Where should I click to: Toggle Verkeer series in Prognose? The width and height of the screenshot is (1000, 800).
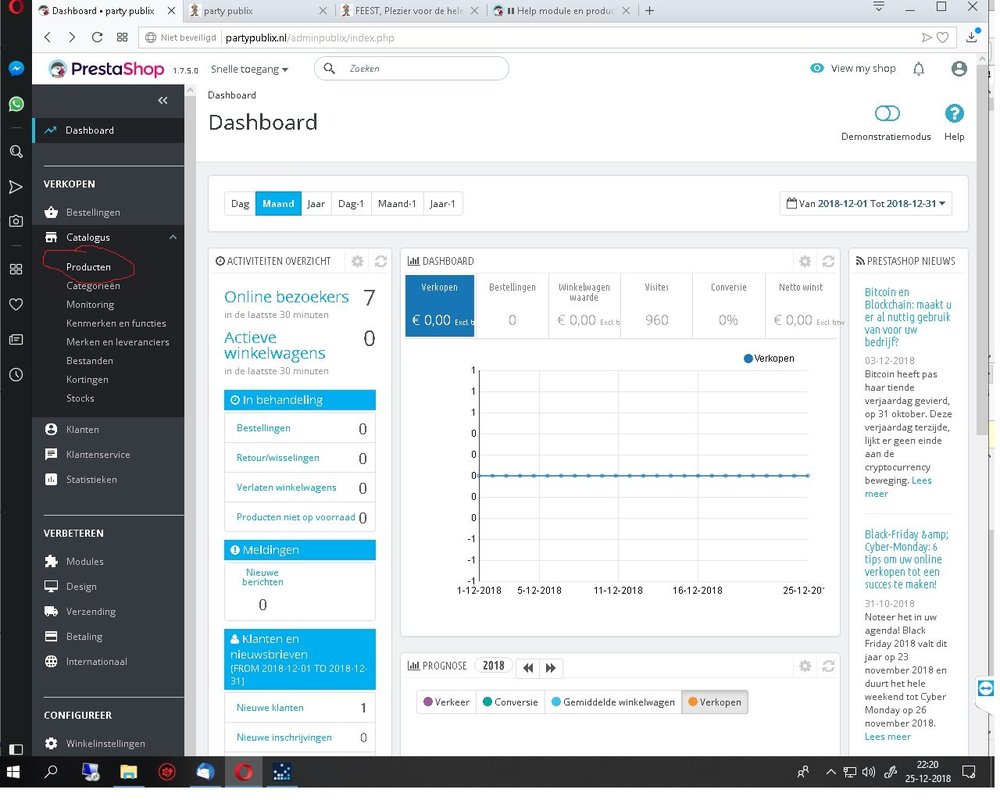point(446,702)
